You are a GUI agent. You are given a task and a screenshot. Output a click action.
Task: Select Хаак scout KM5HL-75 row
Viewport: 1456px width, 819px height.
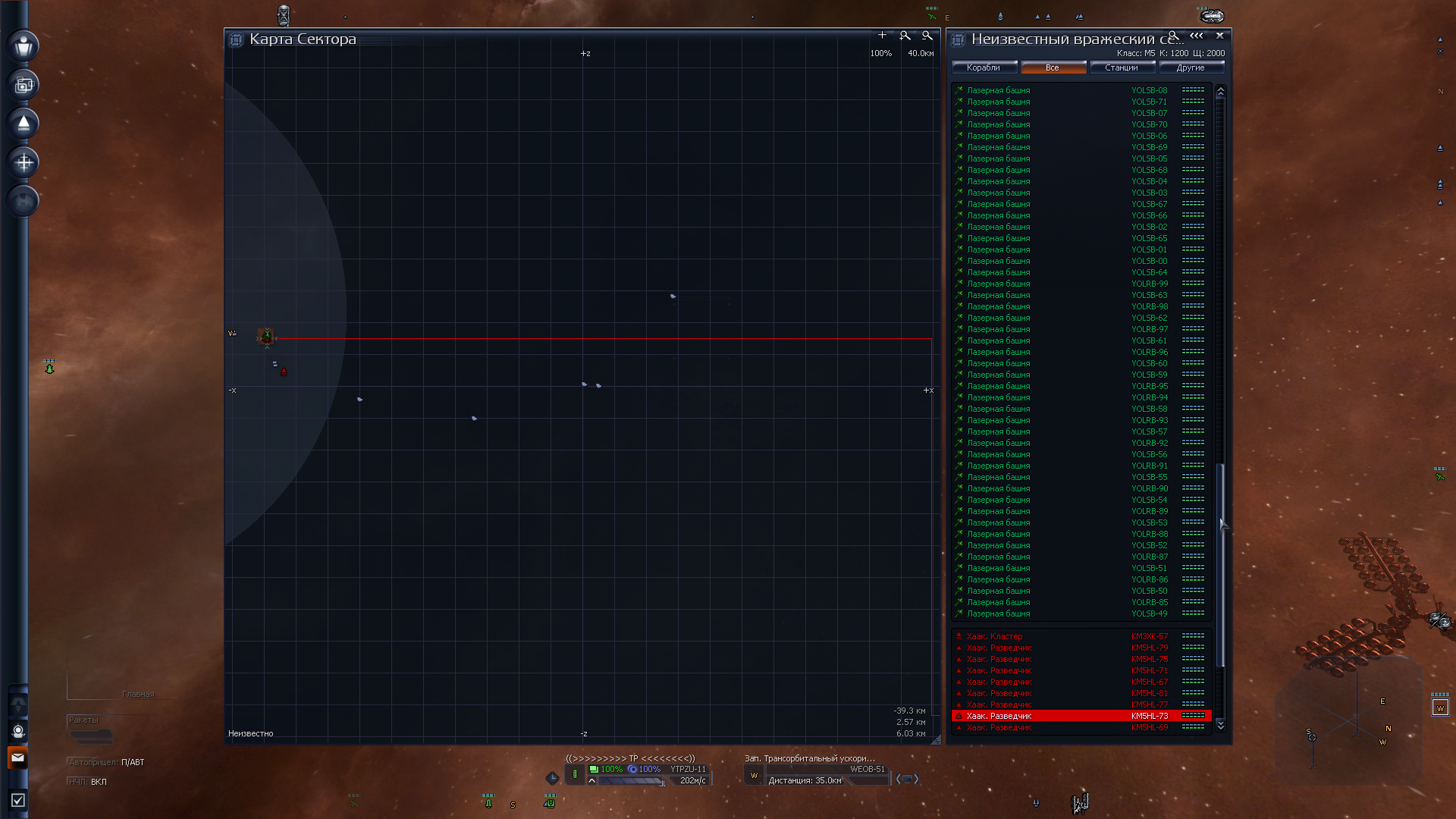[x=1081, y=659]
